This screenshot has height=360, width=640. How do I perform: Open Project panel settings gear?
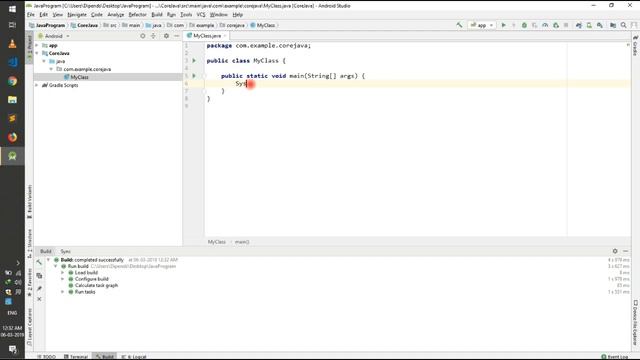166,36
